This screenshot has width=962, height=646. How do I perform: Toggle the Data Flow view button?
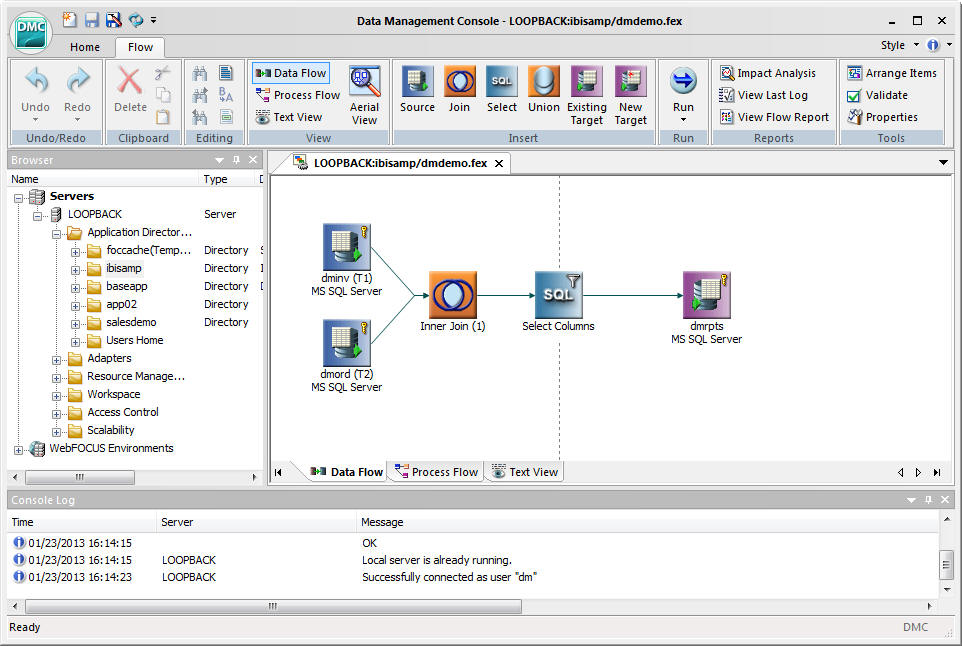coord(291,73)
